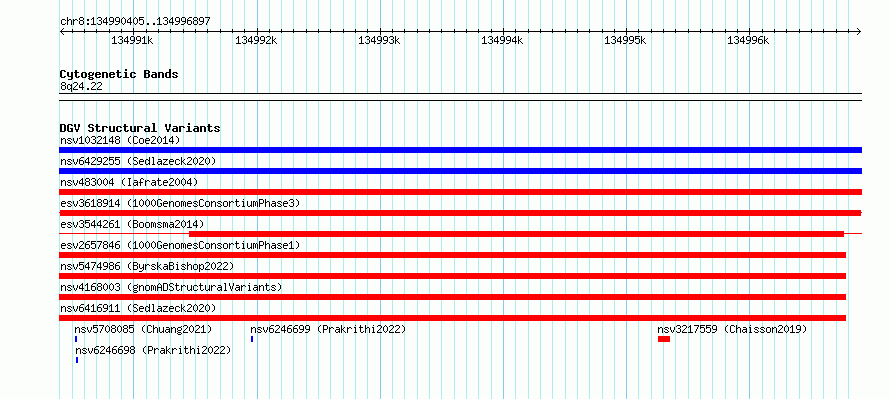
Task: Click the chr8:134990405..134996897 coordinates label
Action: click(x=135, y=21)
